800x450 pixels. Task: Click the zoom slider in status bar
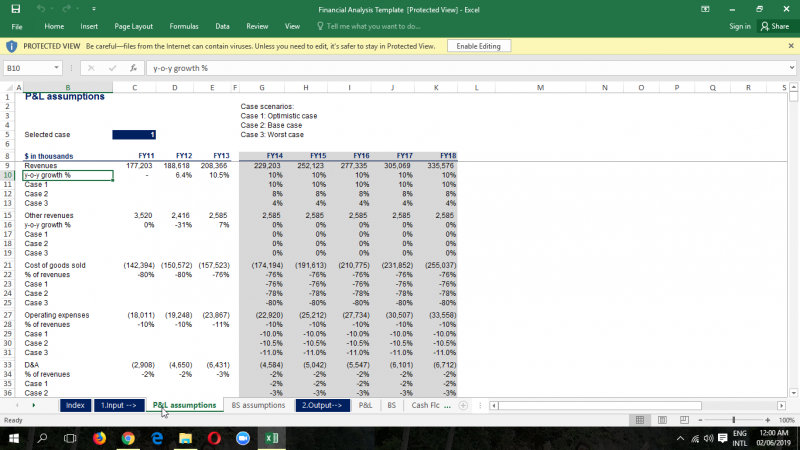pyautogui.click(x=735, y=420)
